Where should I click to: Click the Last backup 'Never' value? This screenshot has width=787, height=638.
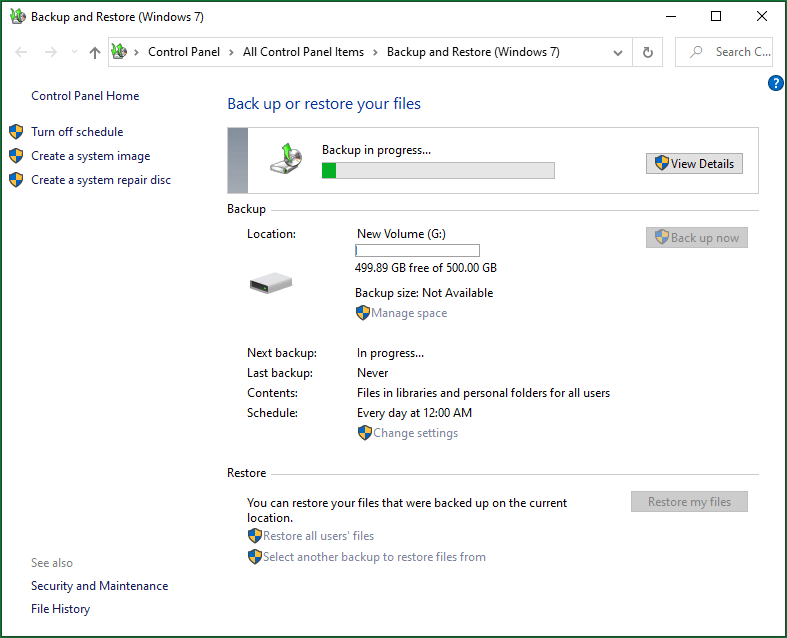[372, 373]
